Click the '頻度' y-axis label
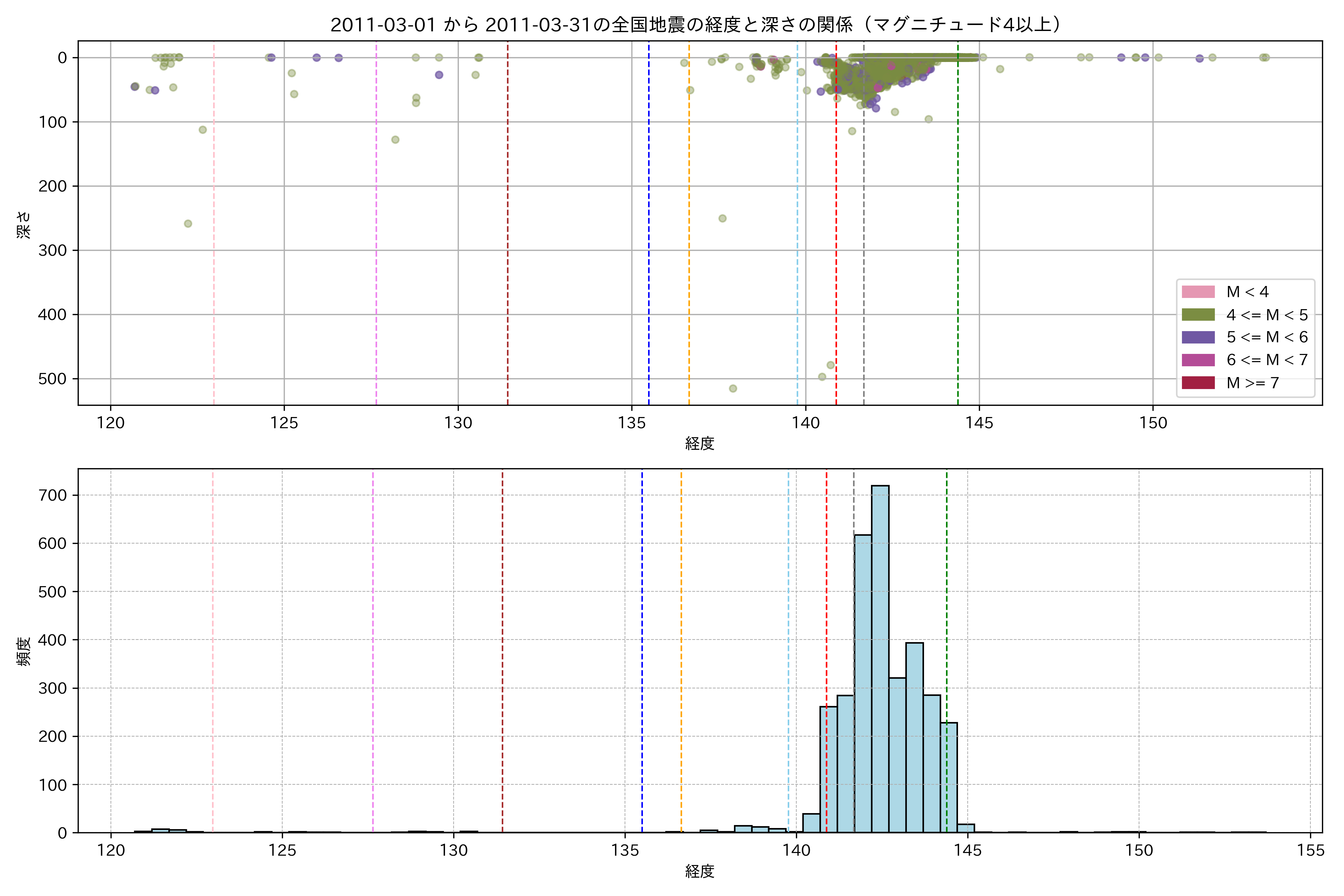 [x=24, y=651]
